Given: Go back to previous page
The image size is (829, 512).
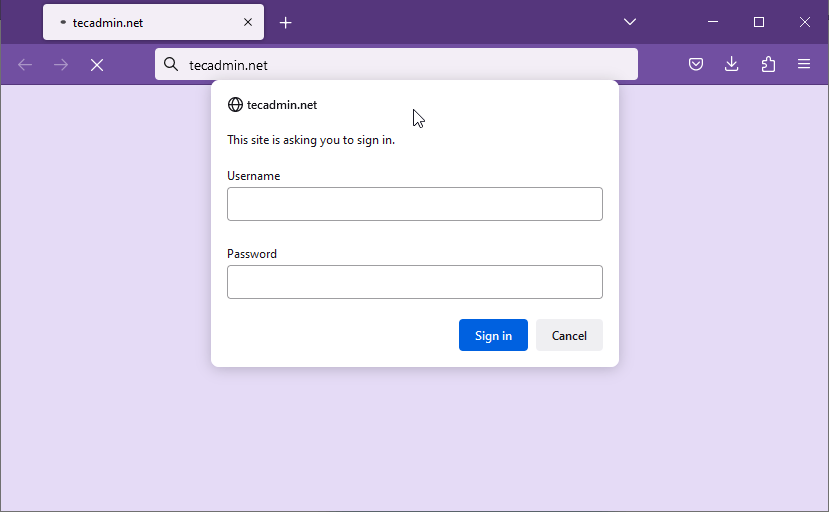Looking at the screenshot, I should click(x=25, y=65).
